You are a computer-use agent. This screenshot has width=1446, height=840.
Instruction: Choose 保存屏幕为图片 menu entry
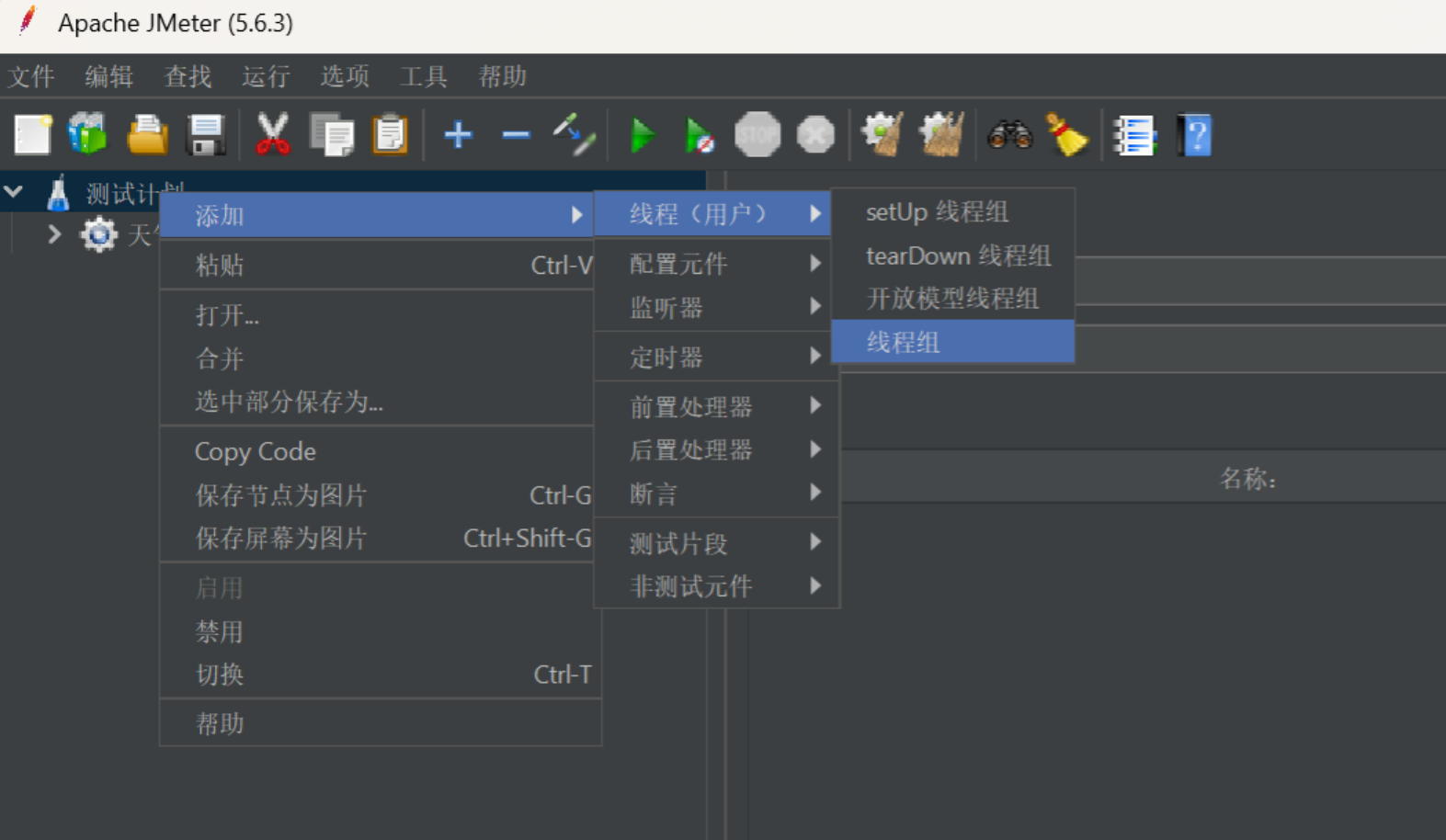click(x=377, y=539)
